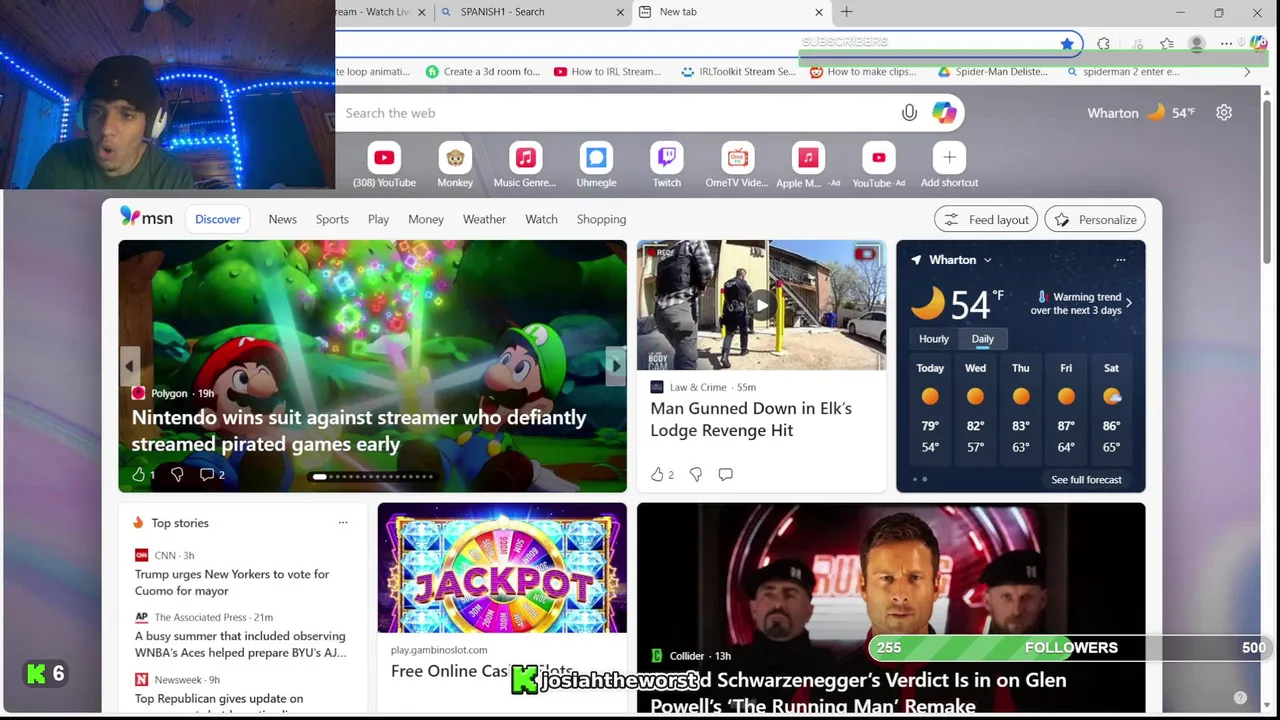Like the Elk's Lodge story
The image size is (1280, 720).
(657, 474)
